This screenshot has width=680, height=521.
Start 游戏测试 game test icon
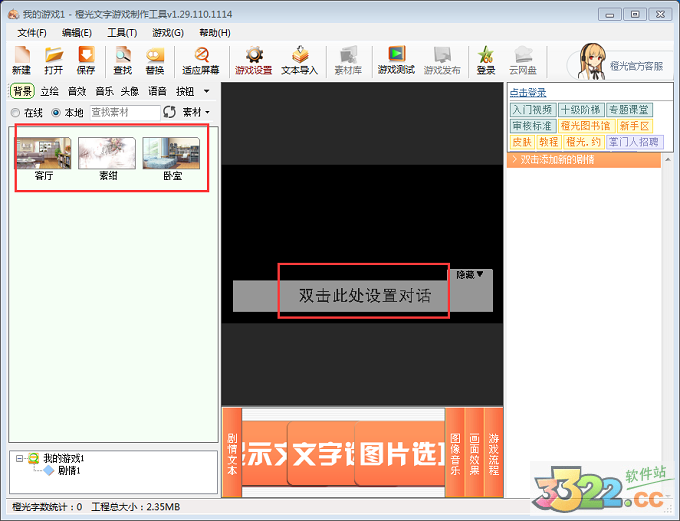[396, 60]
